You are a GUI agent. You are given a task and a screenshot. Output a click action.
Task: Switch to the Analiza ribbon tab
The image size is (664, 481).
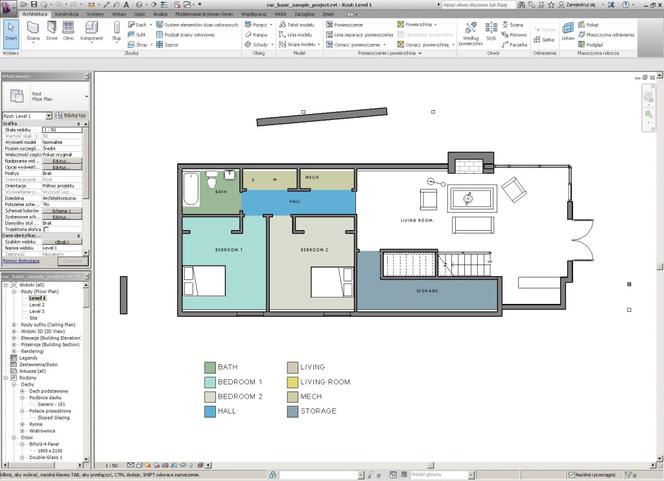[160, 14]
